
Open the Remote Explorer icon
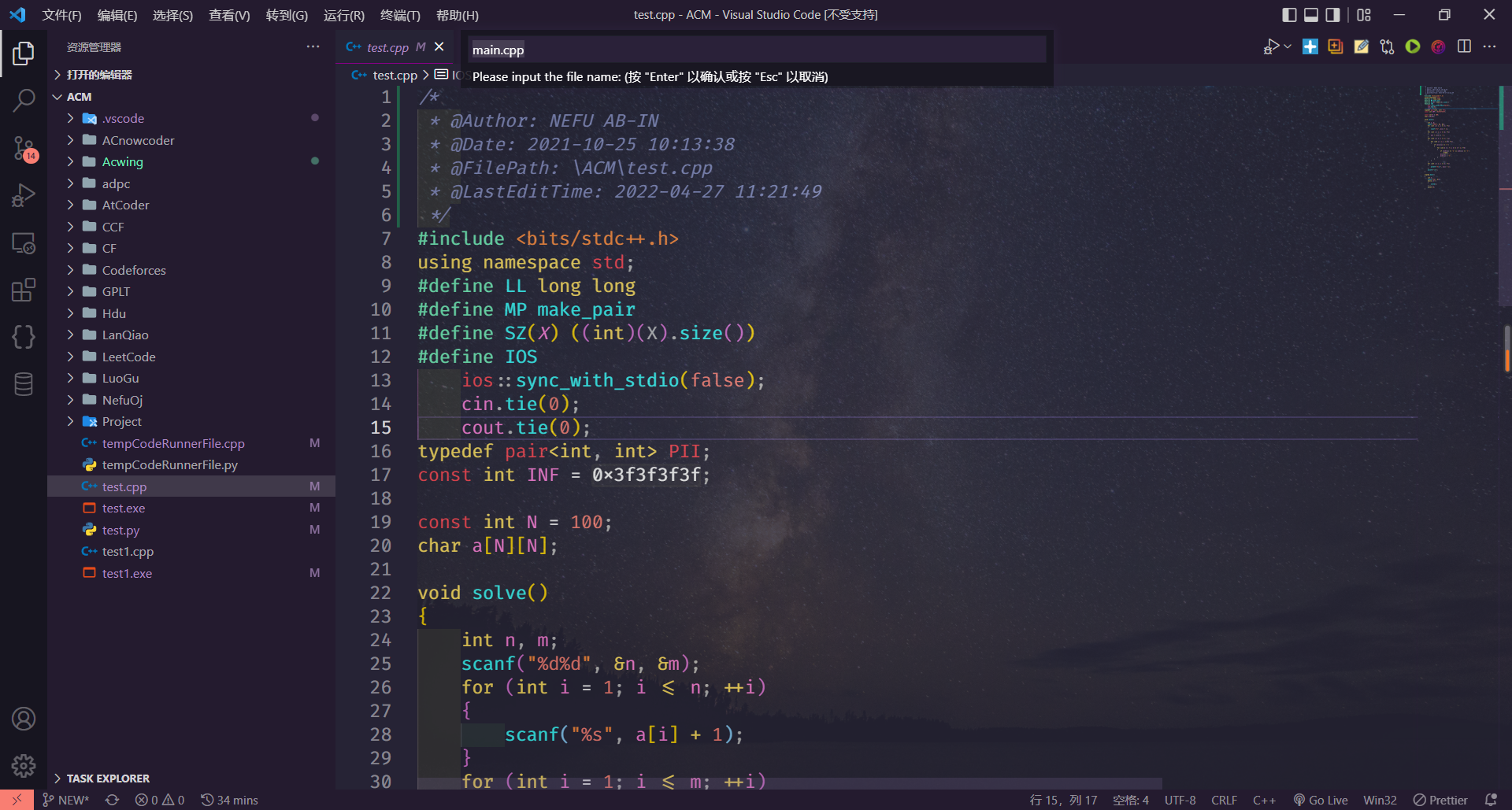(x=24, y=243)
